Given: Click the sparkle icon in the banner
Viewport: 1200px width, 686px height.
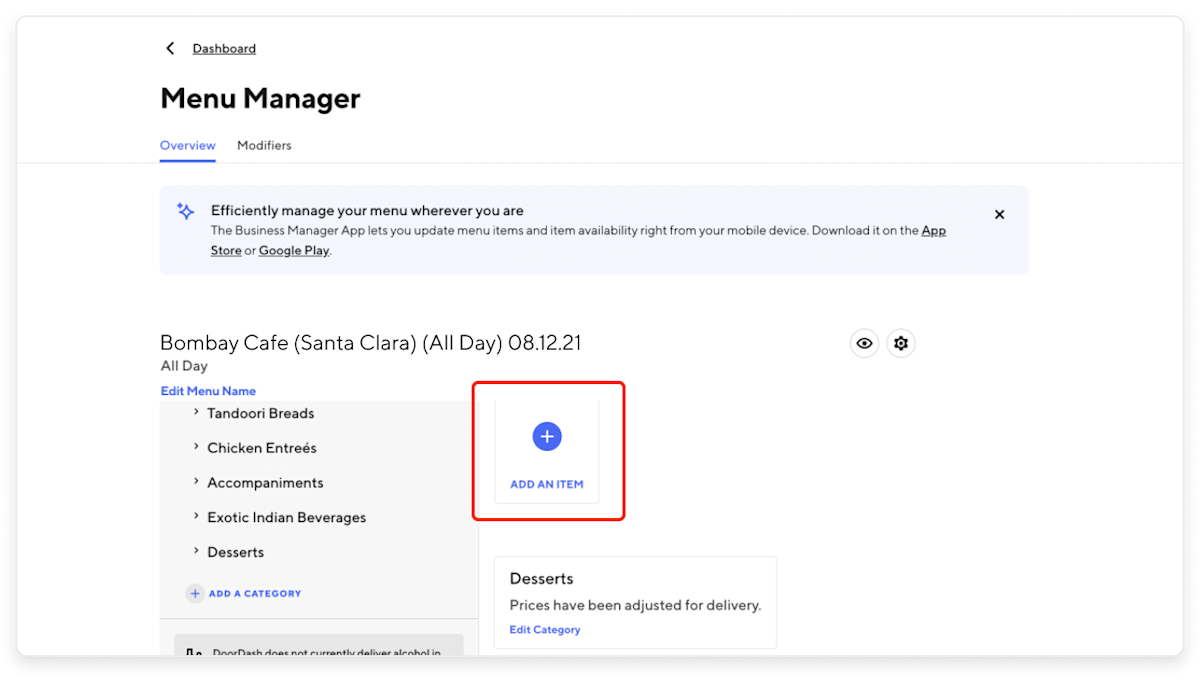Looking at the screenshot, I should (185, 211).
